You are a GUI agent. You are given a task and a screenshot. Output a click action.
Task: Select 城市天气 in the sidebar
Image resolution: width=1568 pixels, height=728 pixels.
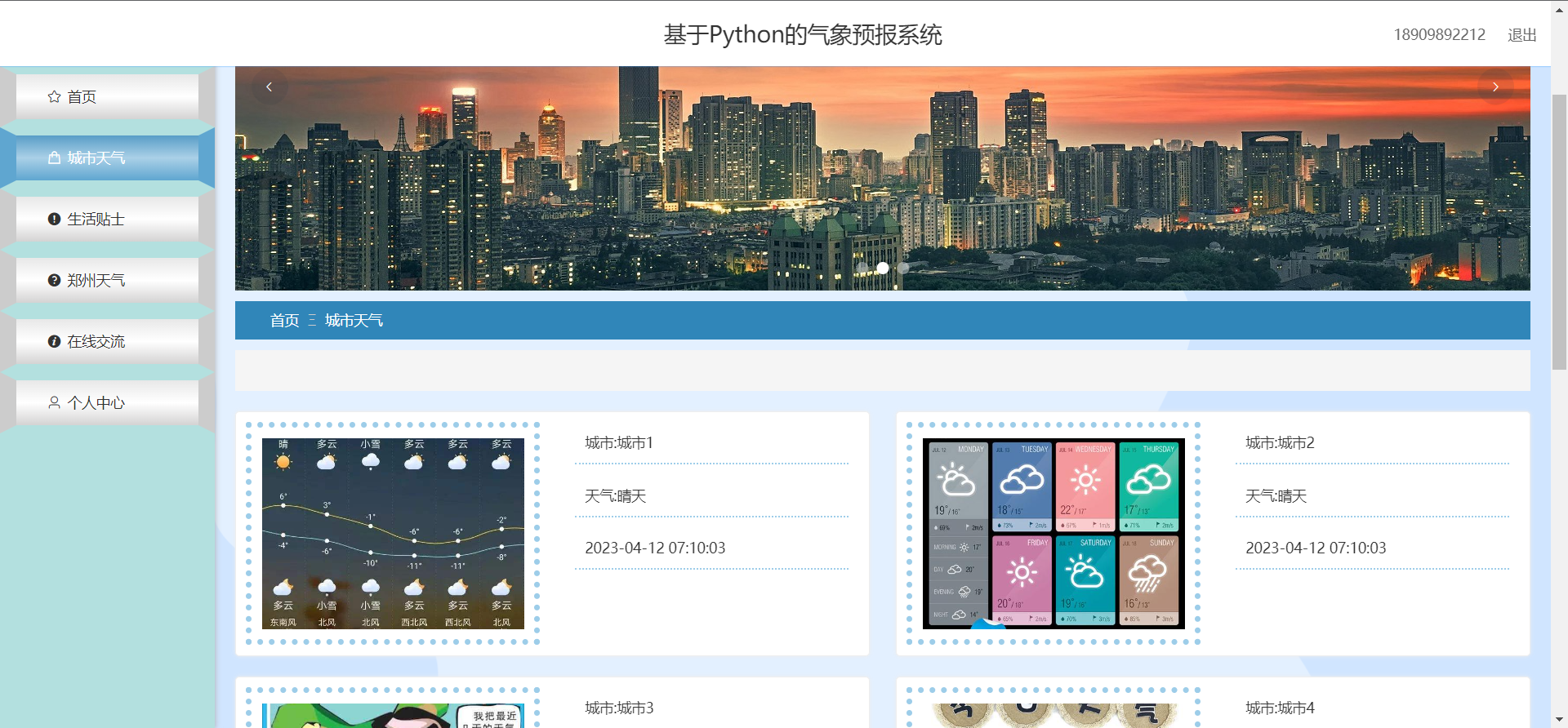(107, 158)
